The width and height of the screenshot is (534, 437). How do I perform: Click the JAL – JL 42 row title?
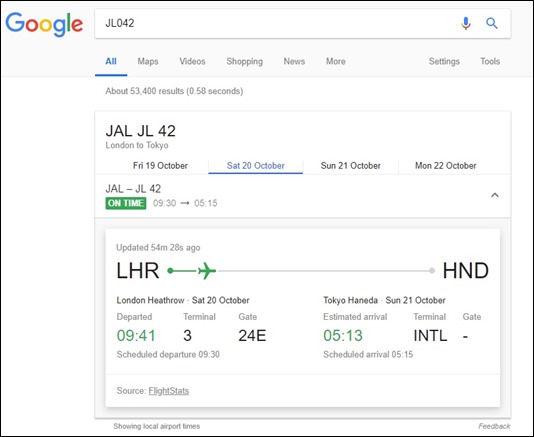click(133, 189)
